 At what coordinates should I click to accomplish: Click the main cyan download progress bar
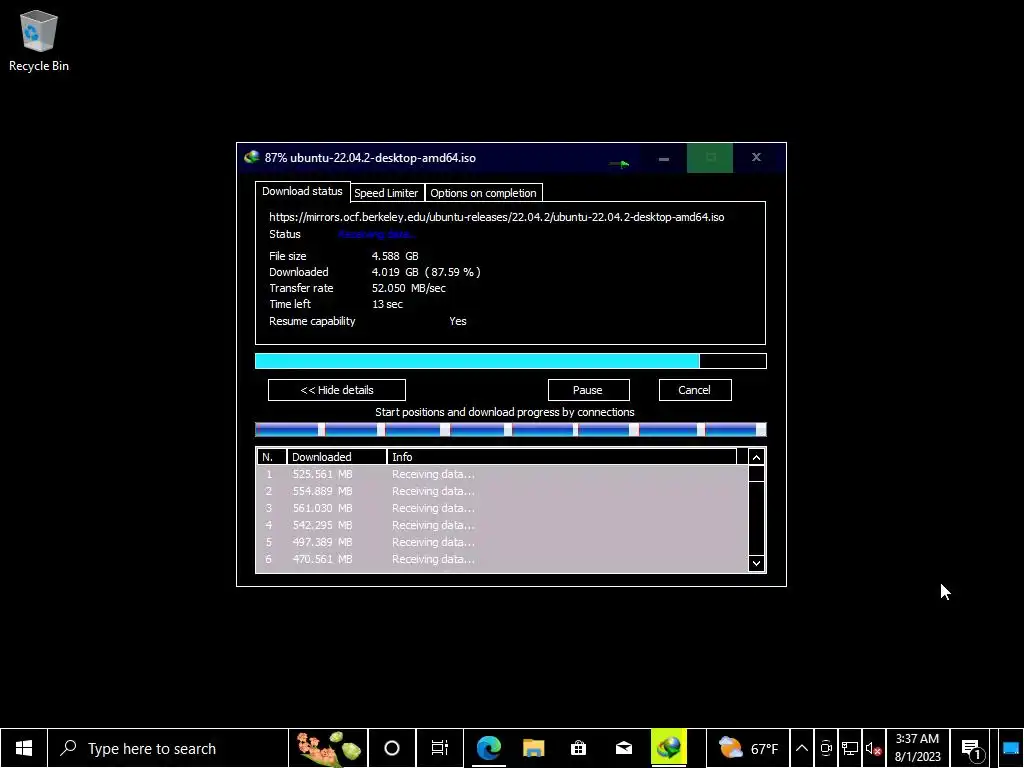tap(511, 361)
